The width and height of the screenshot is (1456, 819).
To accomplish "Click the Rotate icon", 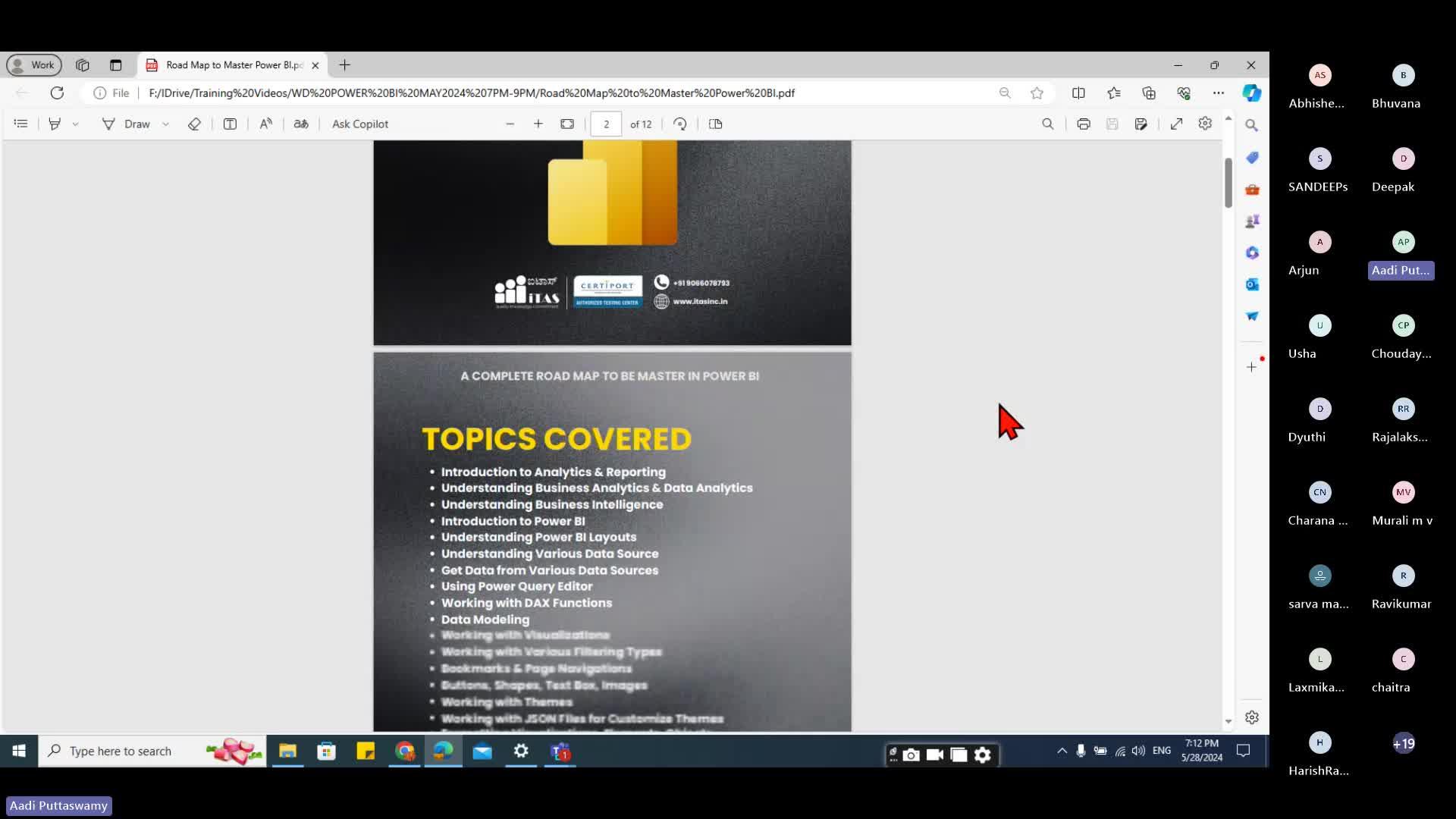I will click(680, 124).
